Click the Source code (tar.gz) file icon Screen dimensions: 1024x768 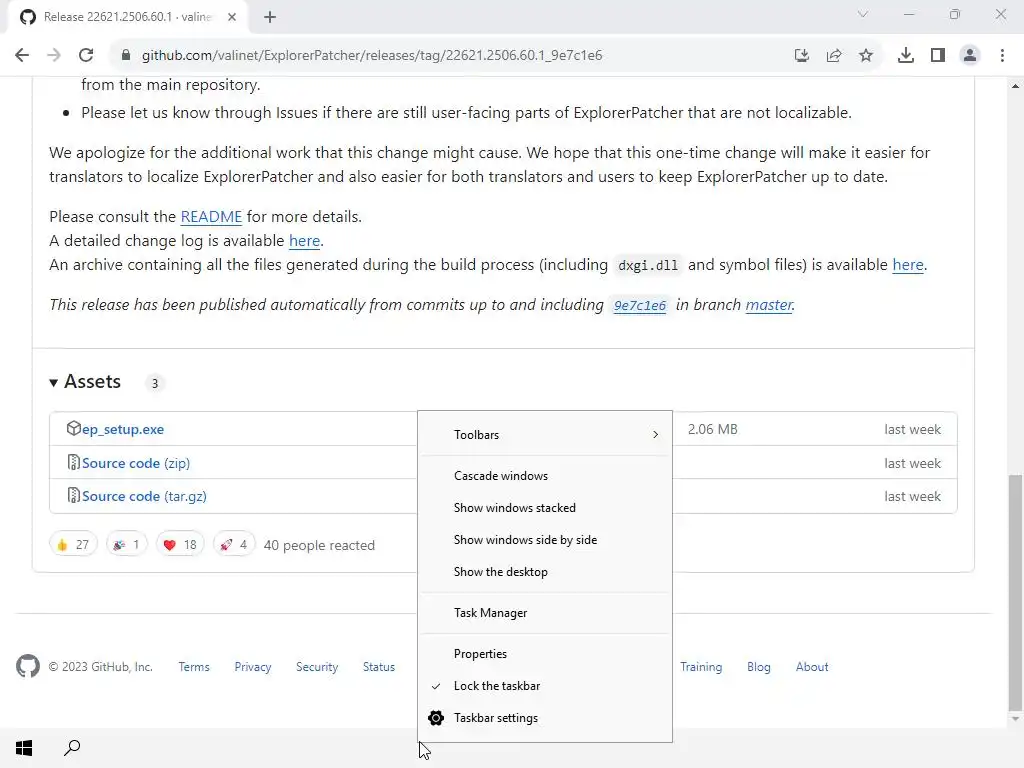[x=73, y=496]
